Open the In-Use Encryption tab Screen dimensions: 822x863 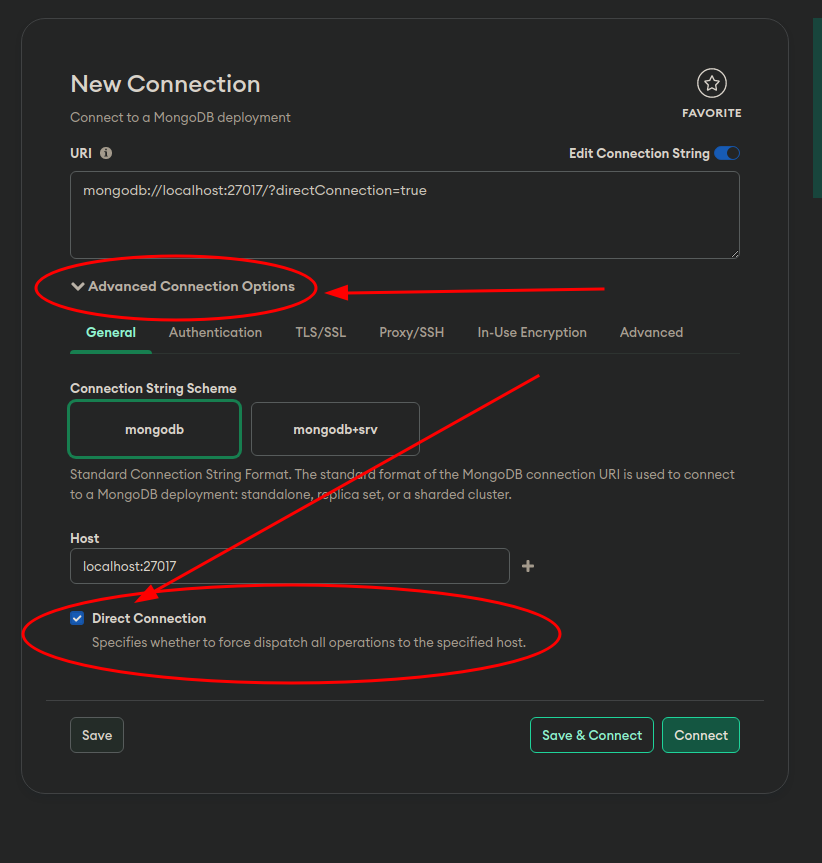coord(532,332)
